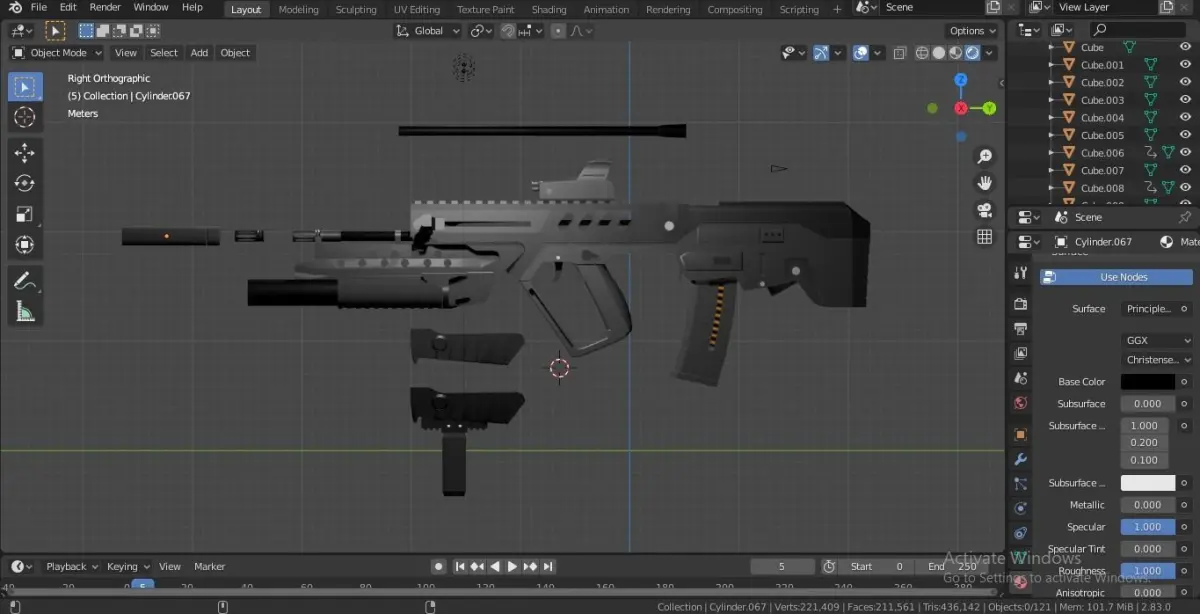Switch to solid viewport shading
The height and width of the screenshot is (614, 1200).
(x=941, y=53)
